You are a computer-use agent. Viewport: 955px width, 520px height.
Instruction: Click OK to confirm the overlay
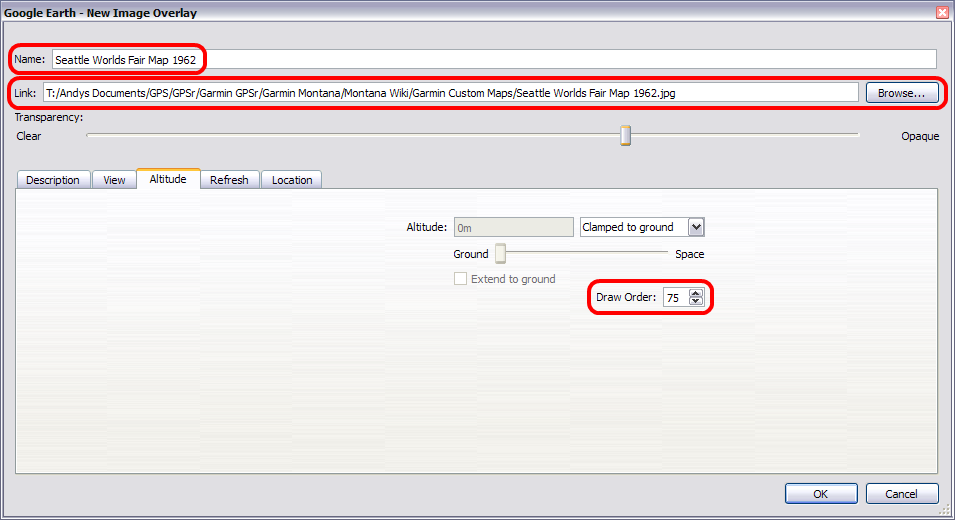[821, 493]
